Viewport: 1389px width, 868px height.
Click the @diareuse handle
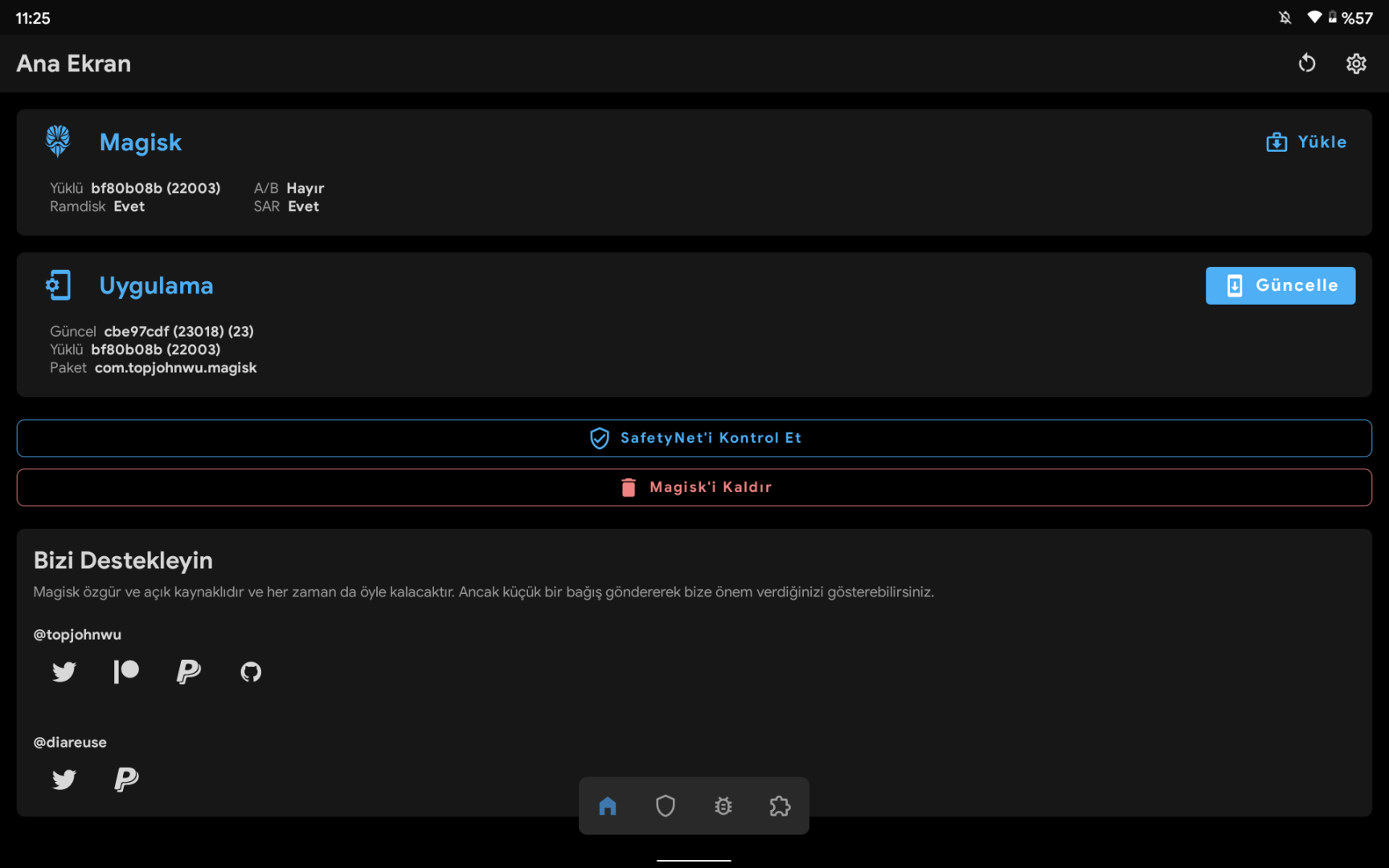[x=70, y=743]
